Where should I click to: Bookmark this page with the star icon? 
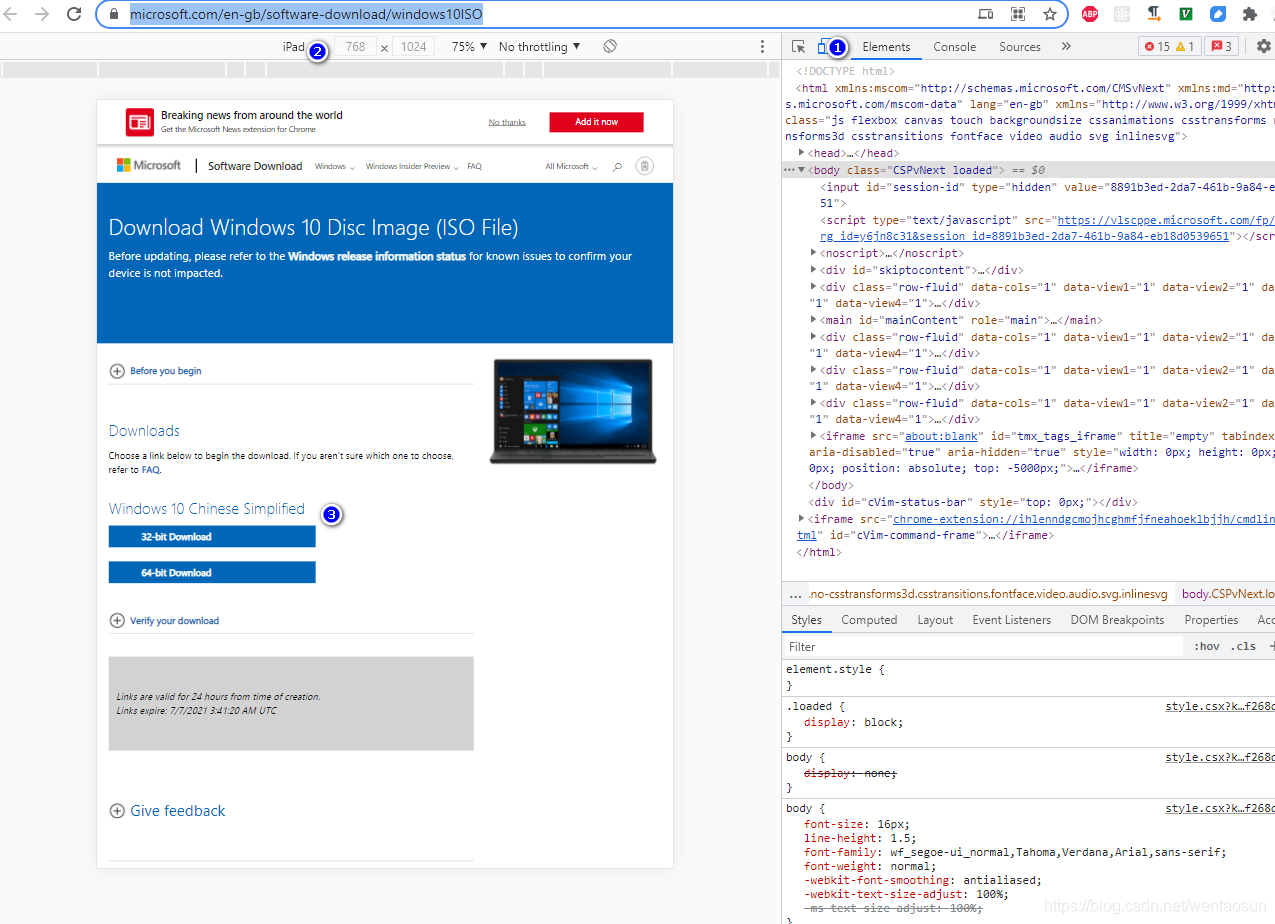1050,14
